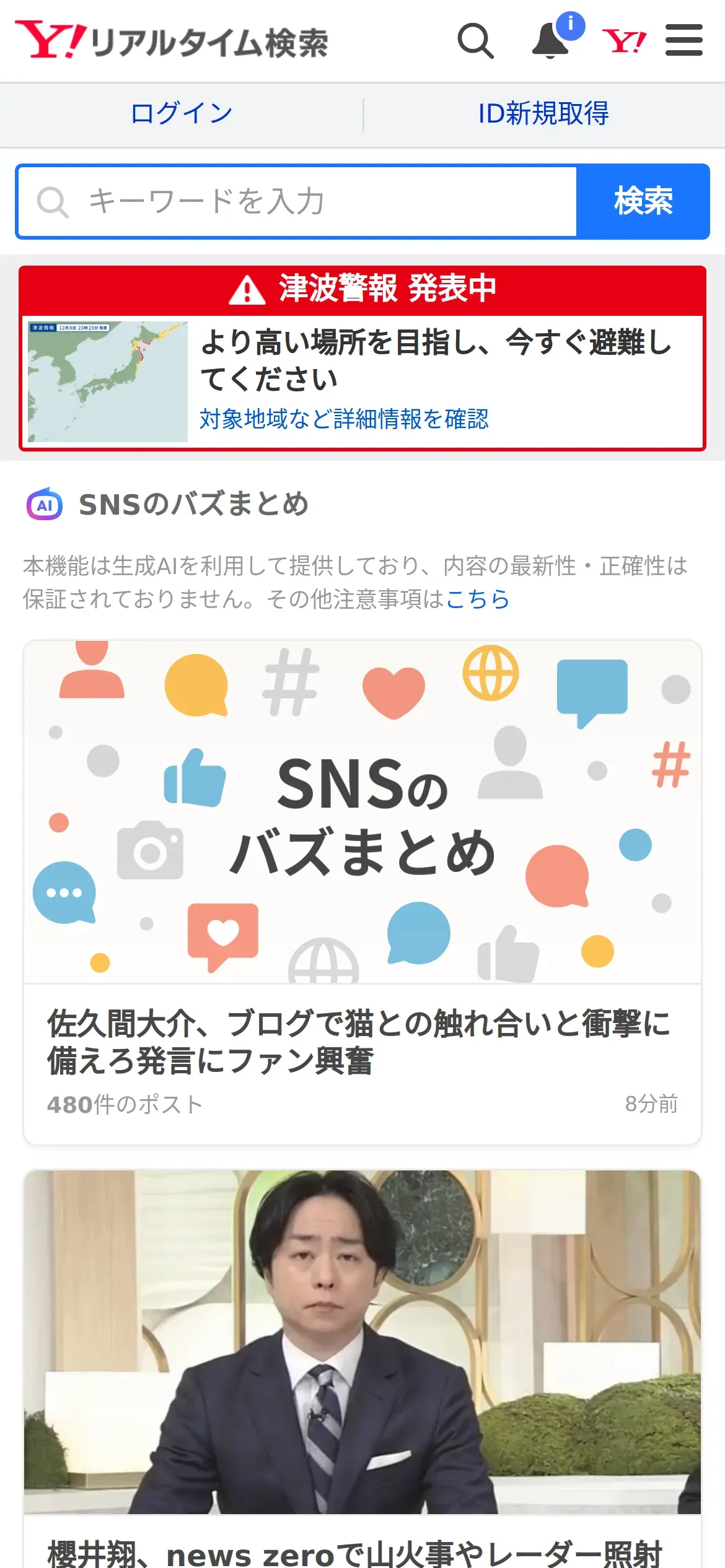The width and height of the screenshot is (725, 1568).
Task: Tap the magnifier icon inside keyword field
Action: [53, 202]
